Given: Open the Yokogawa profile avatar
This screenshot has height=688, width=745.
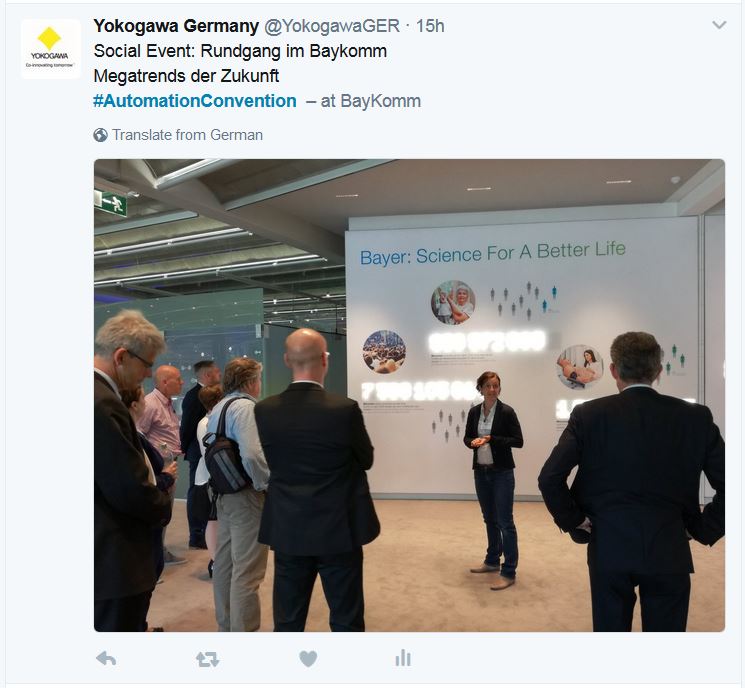Looking at the screenshot, I should pos(51,48).
